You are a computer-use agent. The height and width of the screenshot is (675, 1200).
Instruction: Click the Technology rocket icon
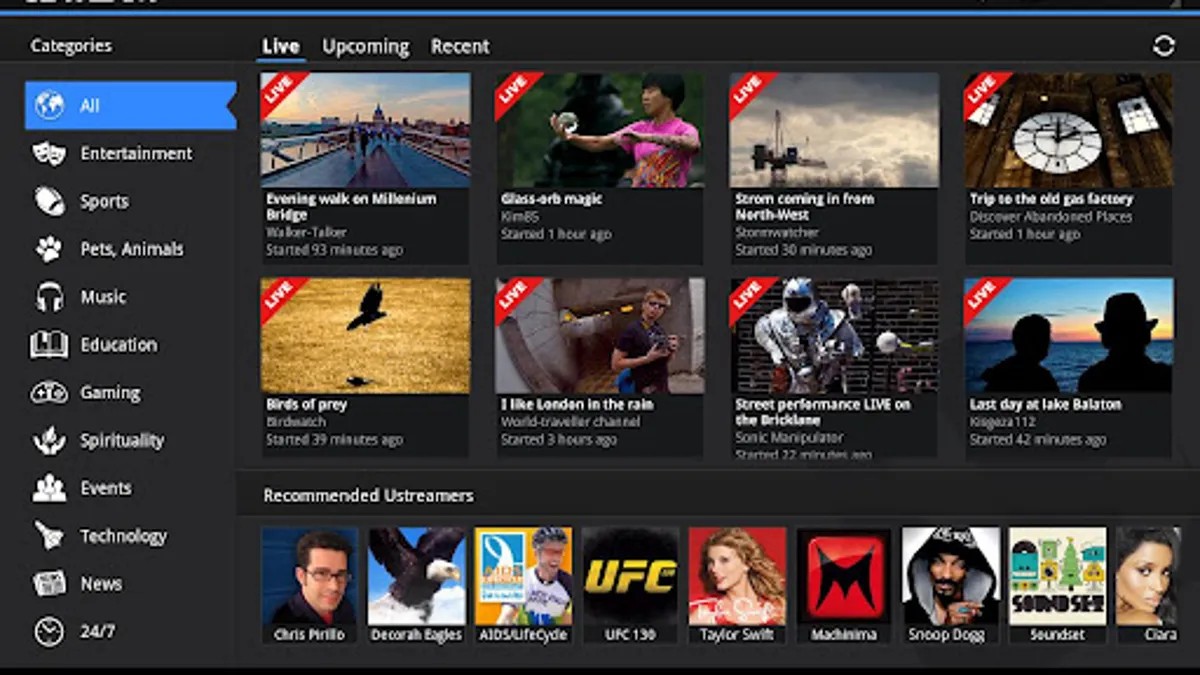[49, 536]
